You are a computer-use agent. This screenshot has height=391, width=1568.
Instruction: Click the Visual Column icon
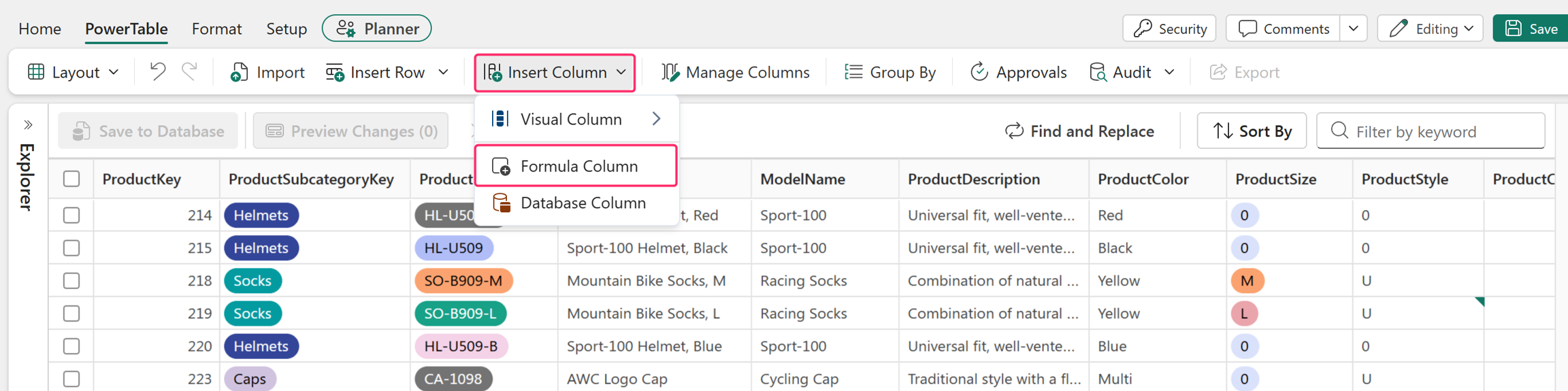500,118
